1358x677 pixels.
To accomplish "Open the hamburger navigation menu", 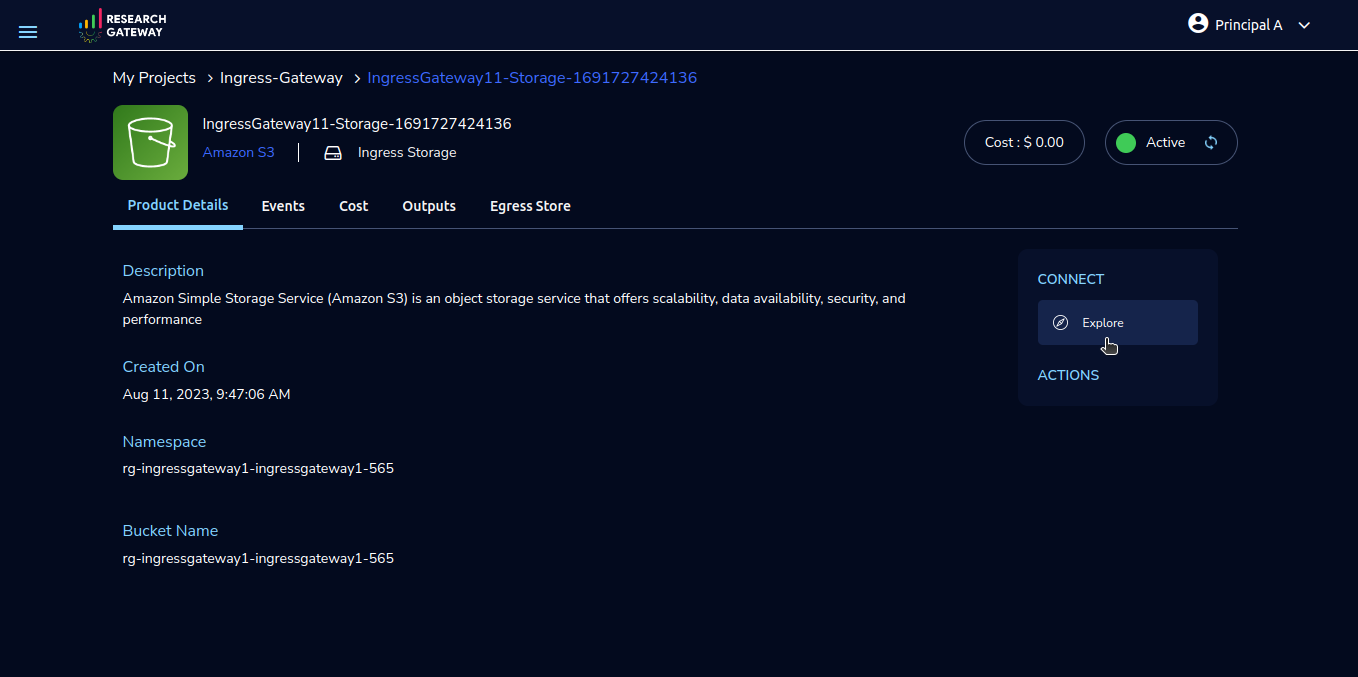I will [x=28, y=32].
